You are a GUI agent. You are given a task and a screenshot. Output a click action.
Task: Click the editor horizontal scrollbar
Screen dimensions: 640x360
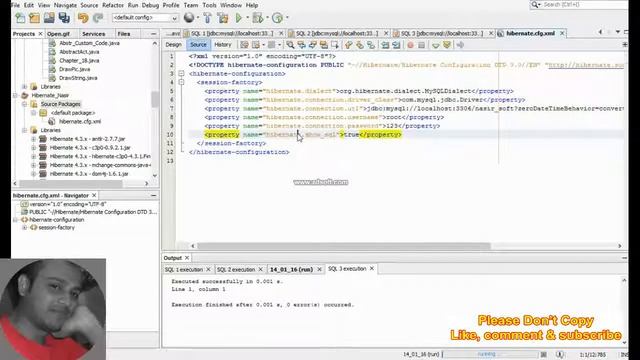point(344,246)
